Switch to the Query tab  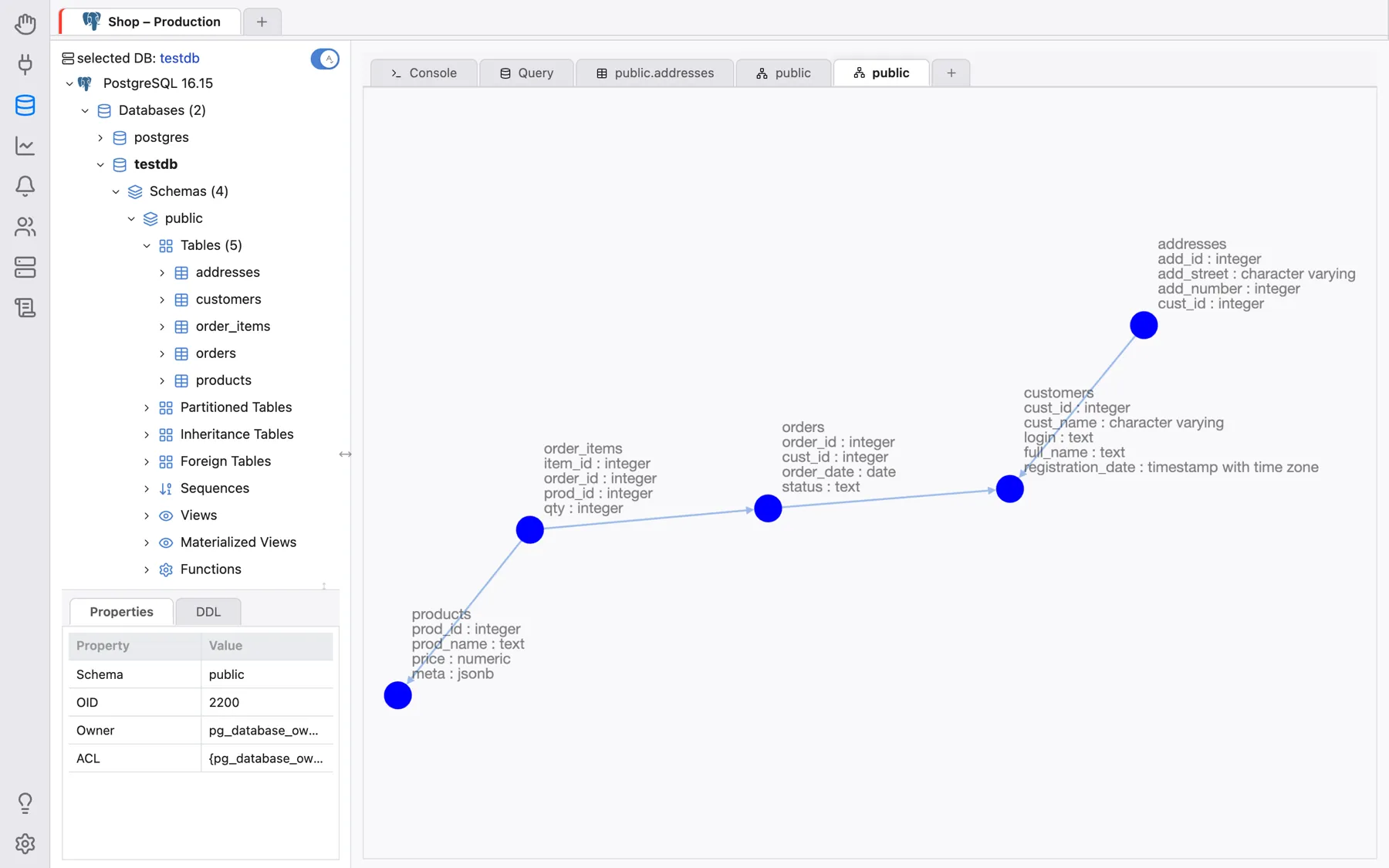click(x=526, y=73)
